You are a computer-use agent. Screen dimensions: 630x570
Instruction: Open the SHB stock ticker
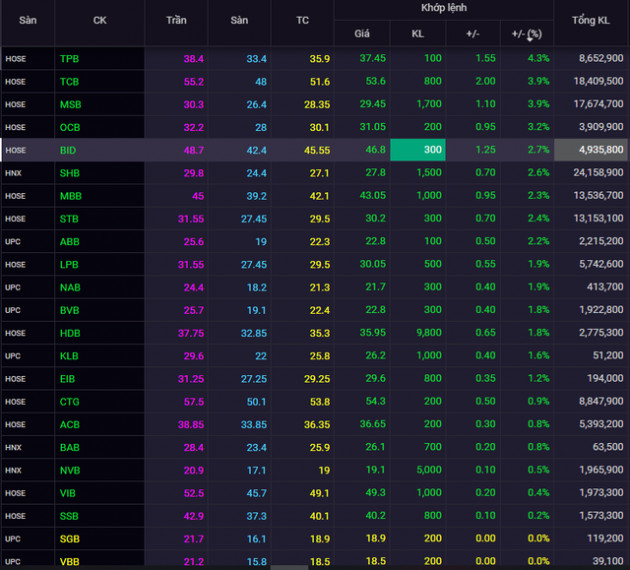pos(70,173)
